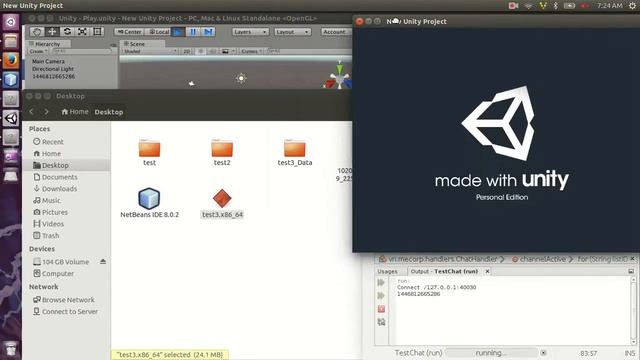Click the scene orientation axis gizmo
640x360 pixels.
coord(338,76)
